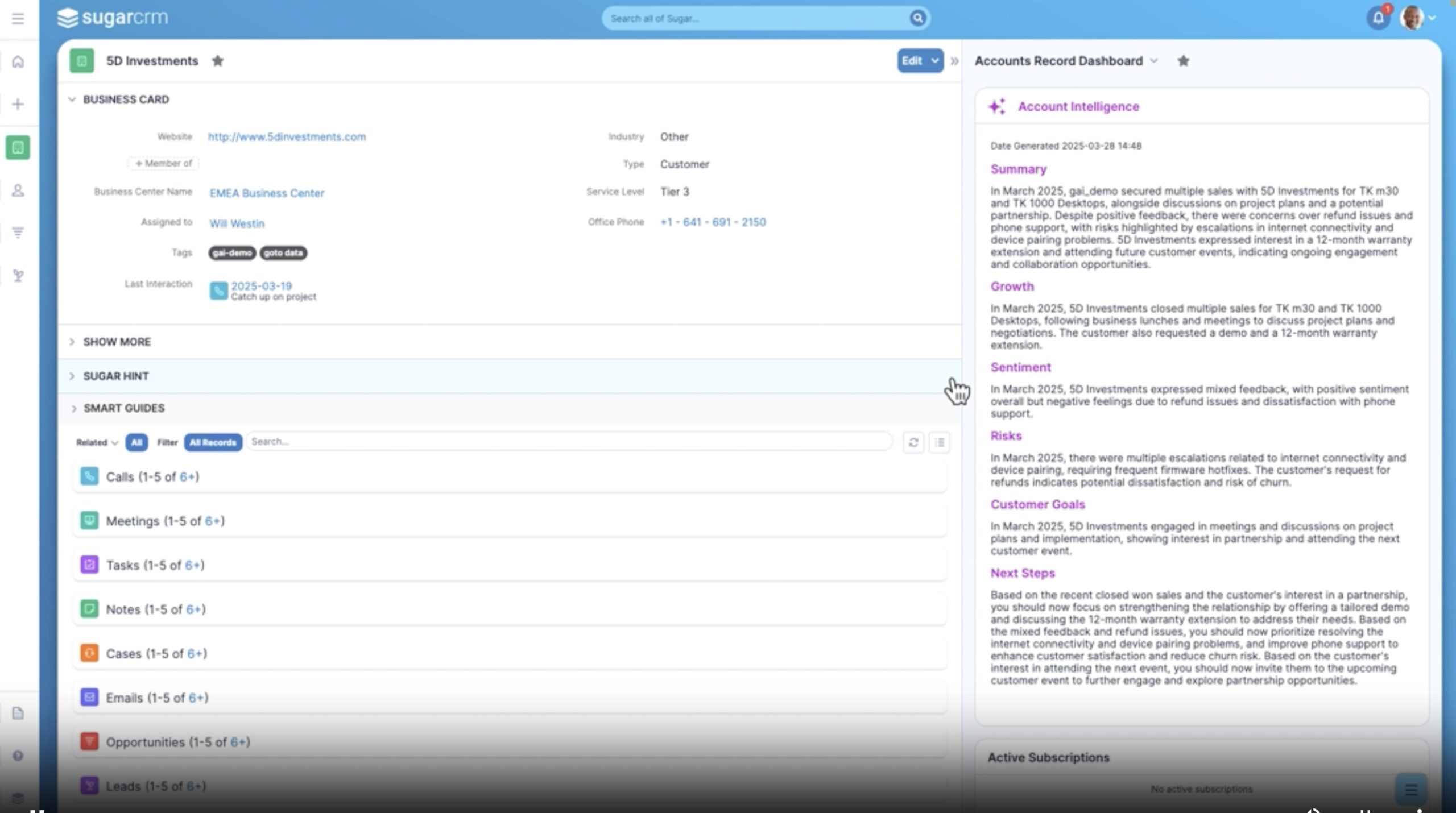The image size is (1456, 813).
Task: Select the All Records filter
Action: [213, 442]
